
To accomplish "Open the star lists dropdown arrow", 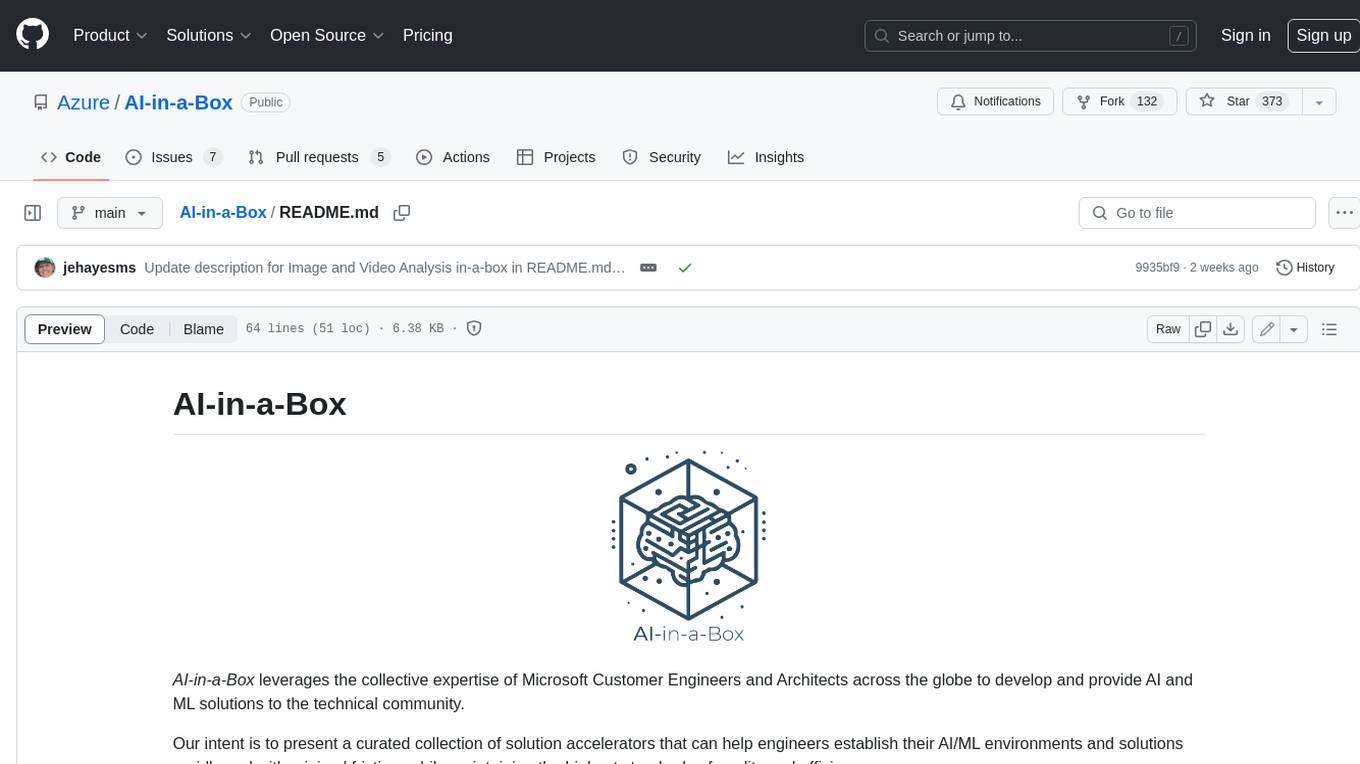I will [x=1319, y=102].
